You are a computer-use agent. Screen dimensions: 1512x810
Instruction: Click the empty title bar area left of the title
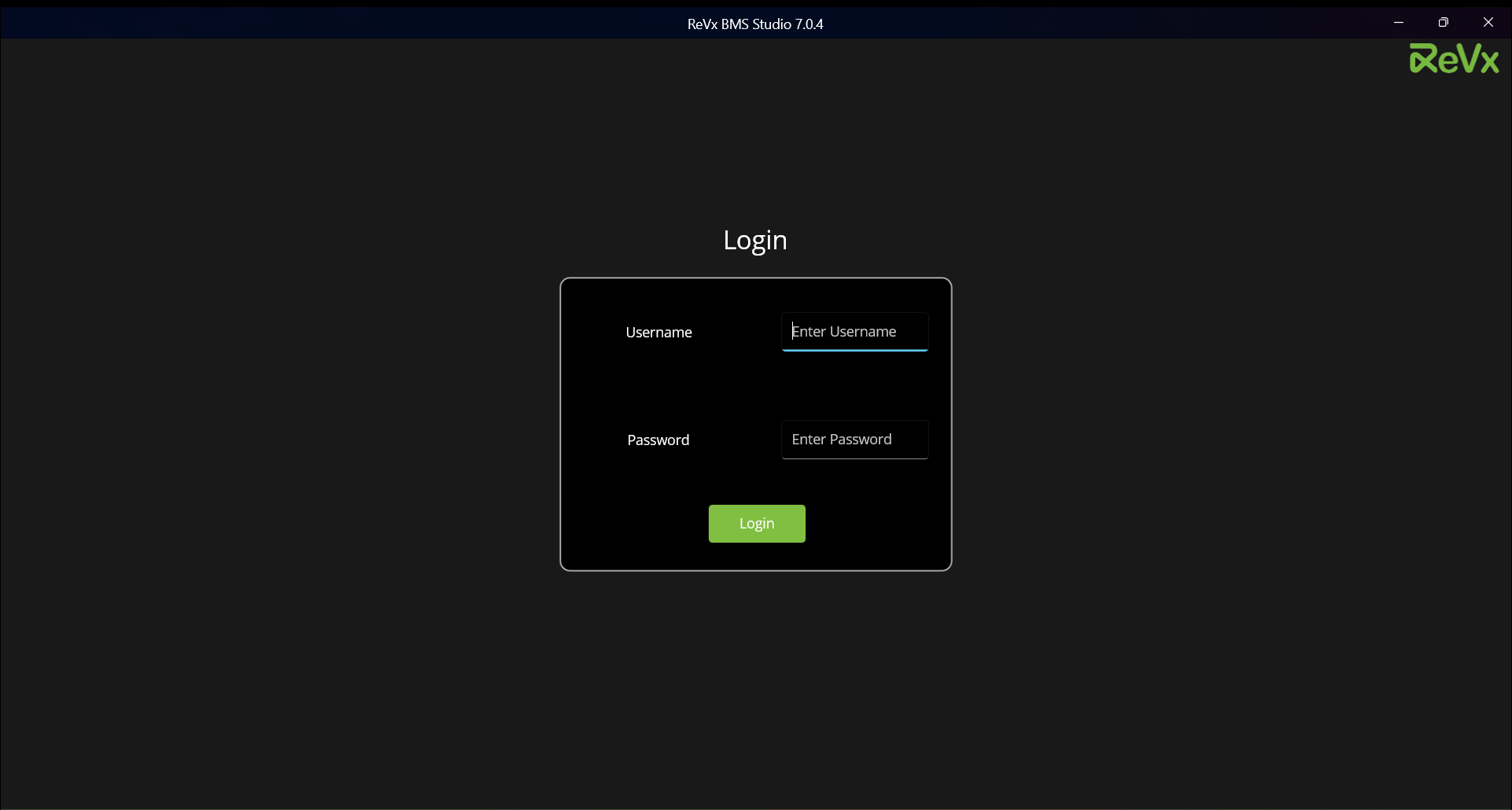315,24
